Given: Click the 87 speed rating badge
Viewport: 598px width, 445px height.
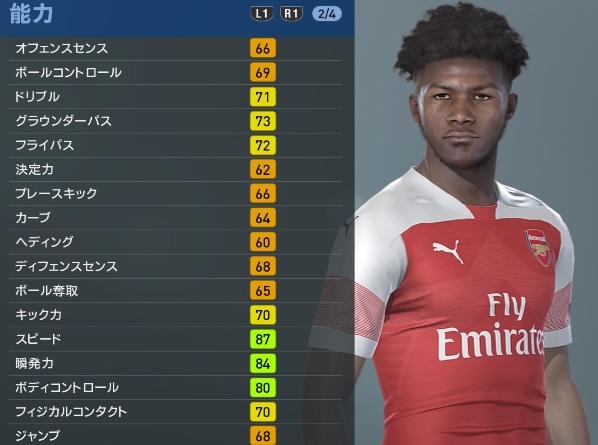Looking at the screenshot, I should click(263, 339).
